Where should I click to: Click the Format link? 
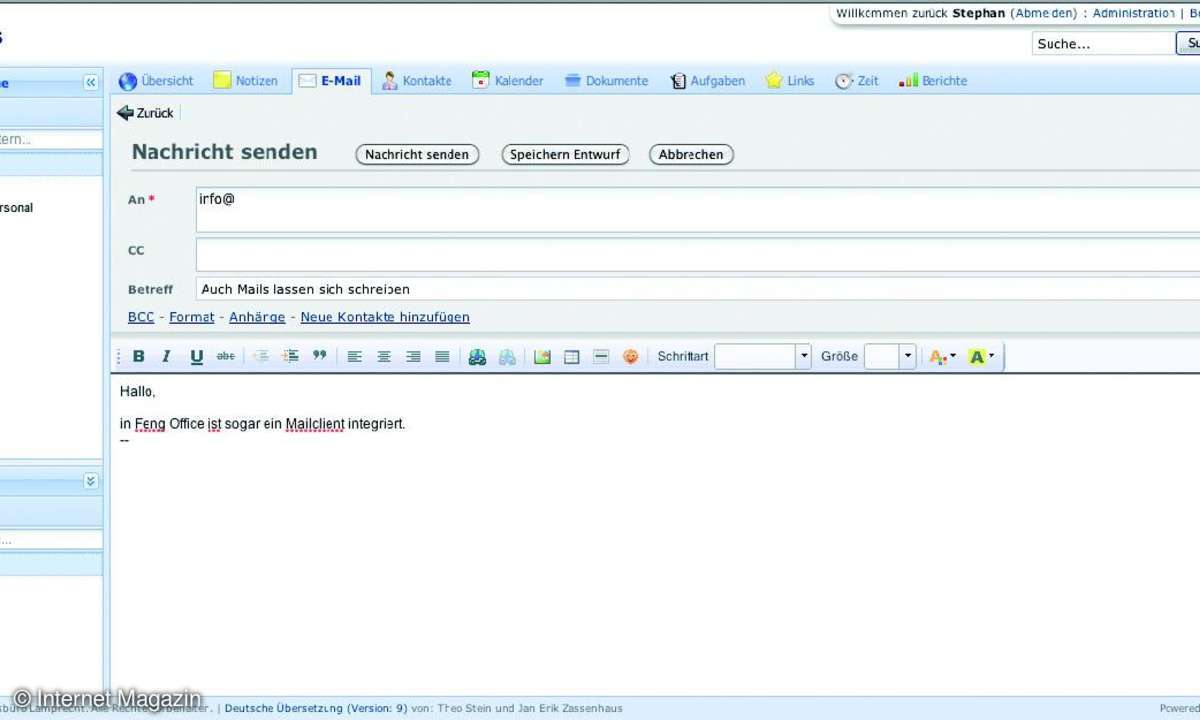[192, 317]
